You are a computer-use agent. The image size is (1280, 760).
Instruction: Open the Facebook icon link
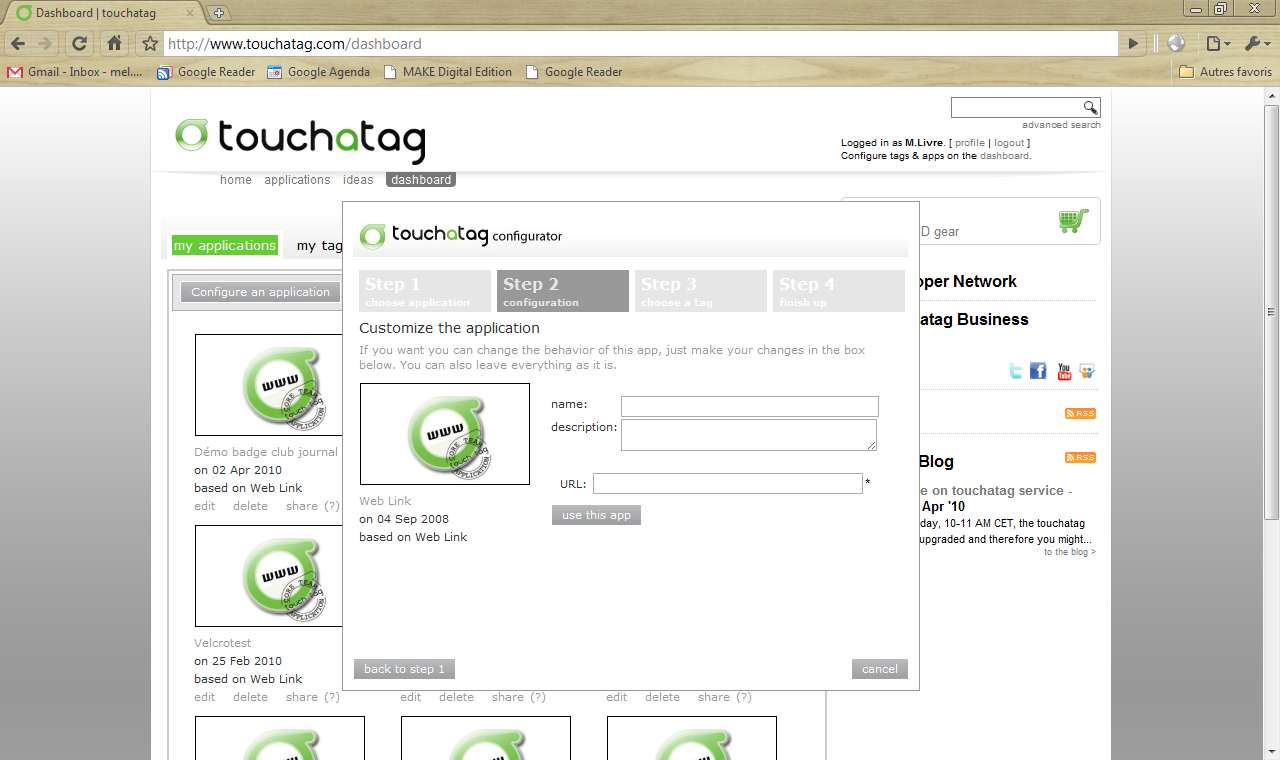click(x=1038, y=371)
